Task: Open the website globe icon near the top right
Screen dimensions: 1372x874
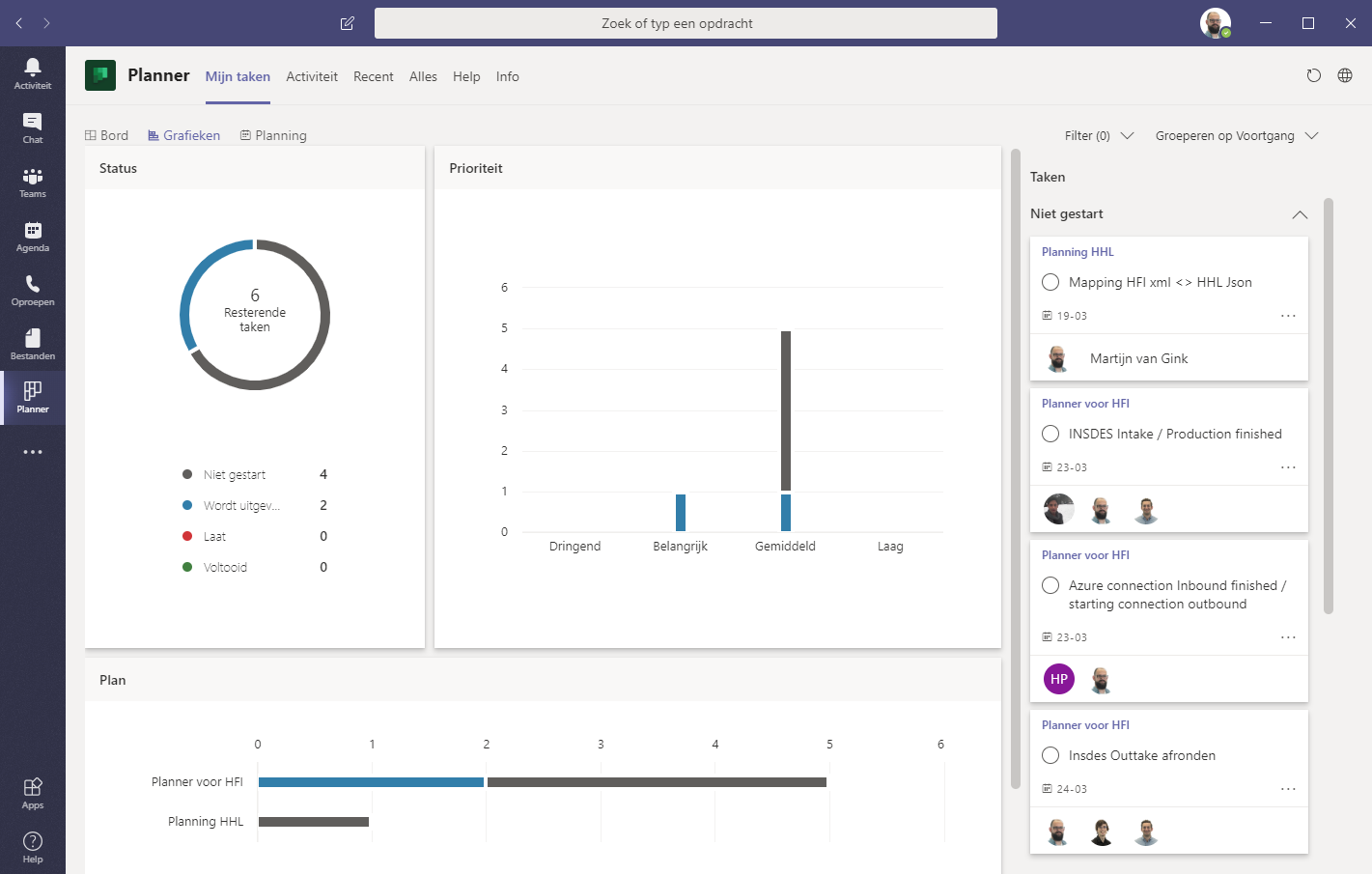Action: coord(1345,75)
